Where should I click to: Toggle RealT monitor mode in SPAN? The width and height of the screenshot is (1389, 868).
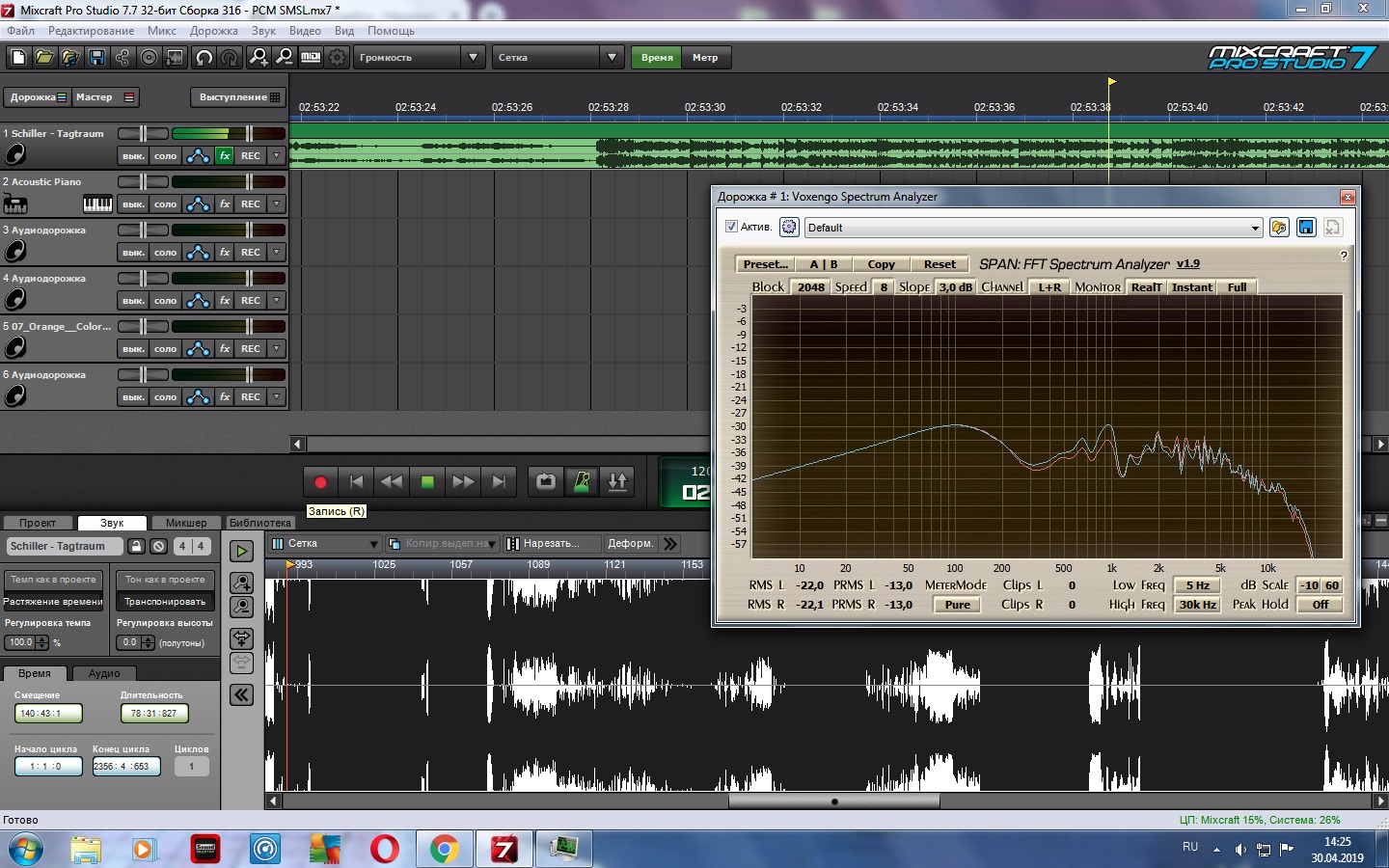click(1146, 287)
